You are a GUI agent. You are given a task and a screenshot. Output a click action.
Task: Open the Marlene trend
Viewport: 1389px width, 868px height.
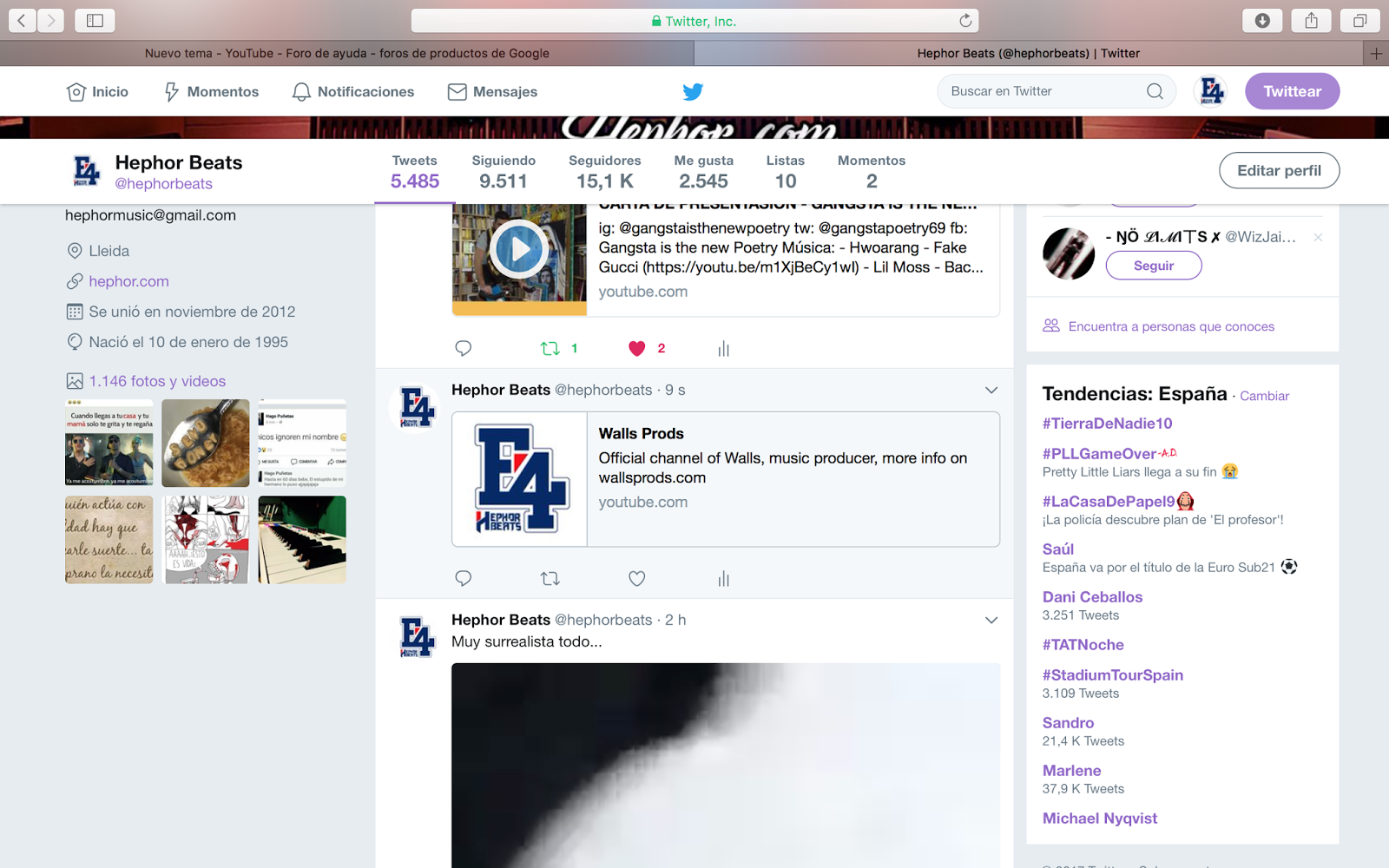coord(1072,771)
